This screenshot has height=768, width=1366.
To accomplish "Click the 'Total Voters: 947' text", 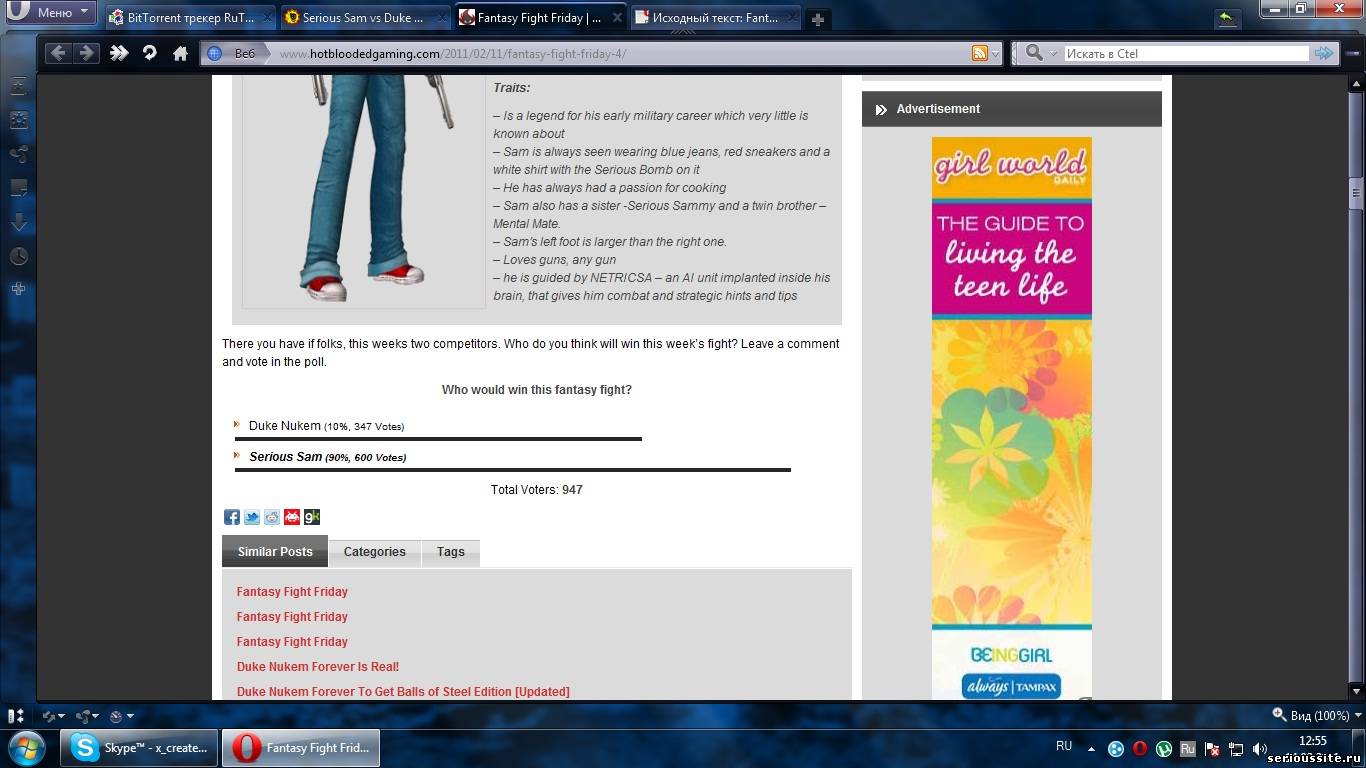I will [536, 490].
